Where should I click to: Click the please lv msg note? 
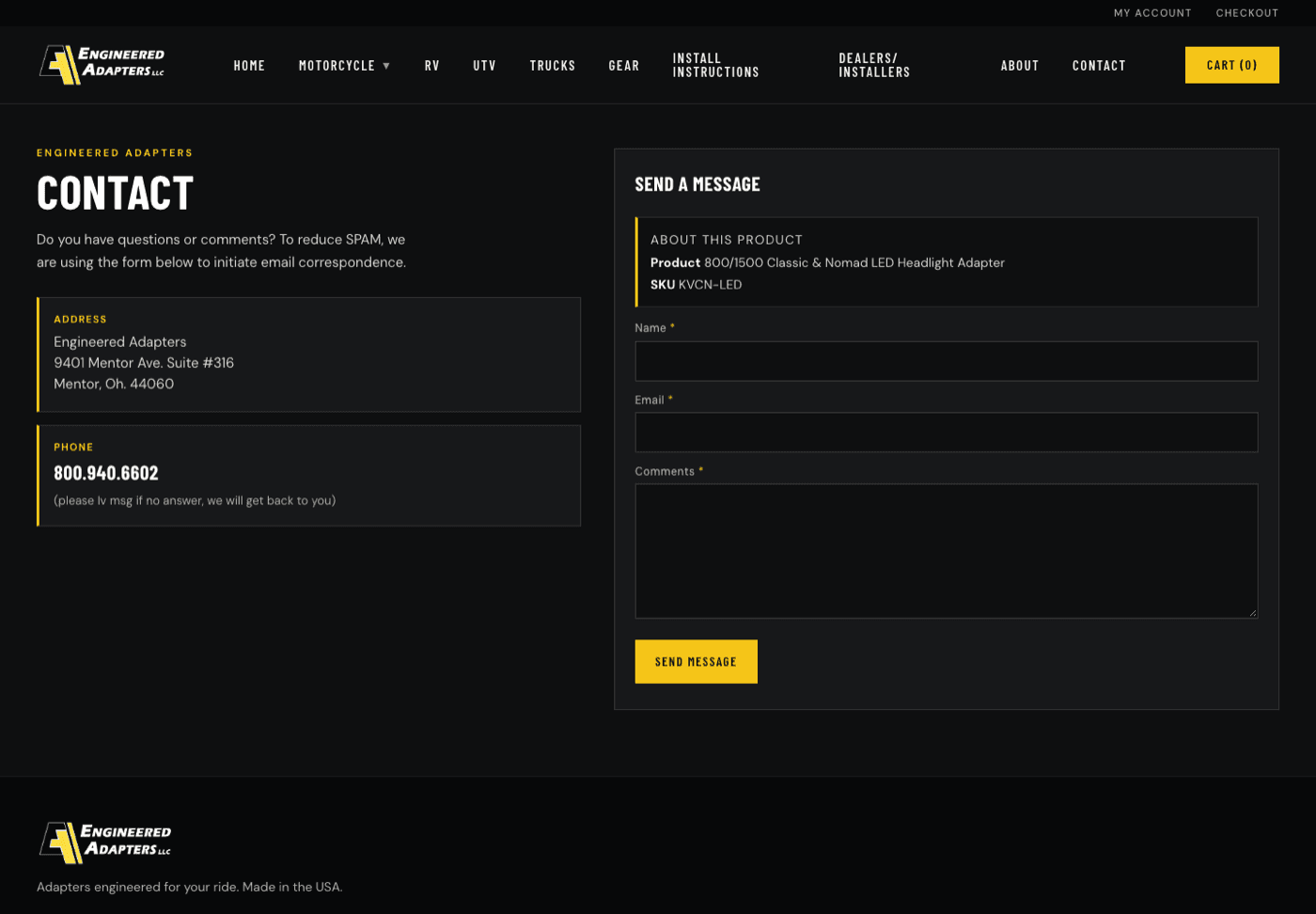tap(195, 500)
